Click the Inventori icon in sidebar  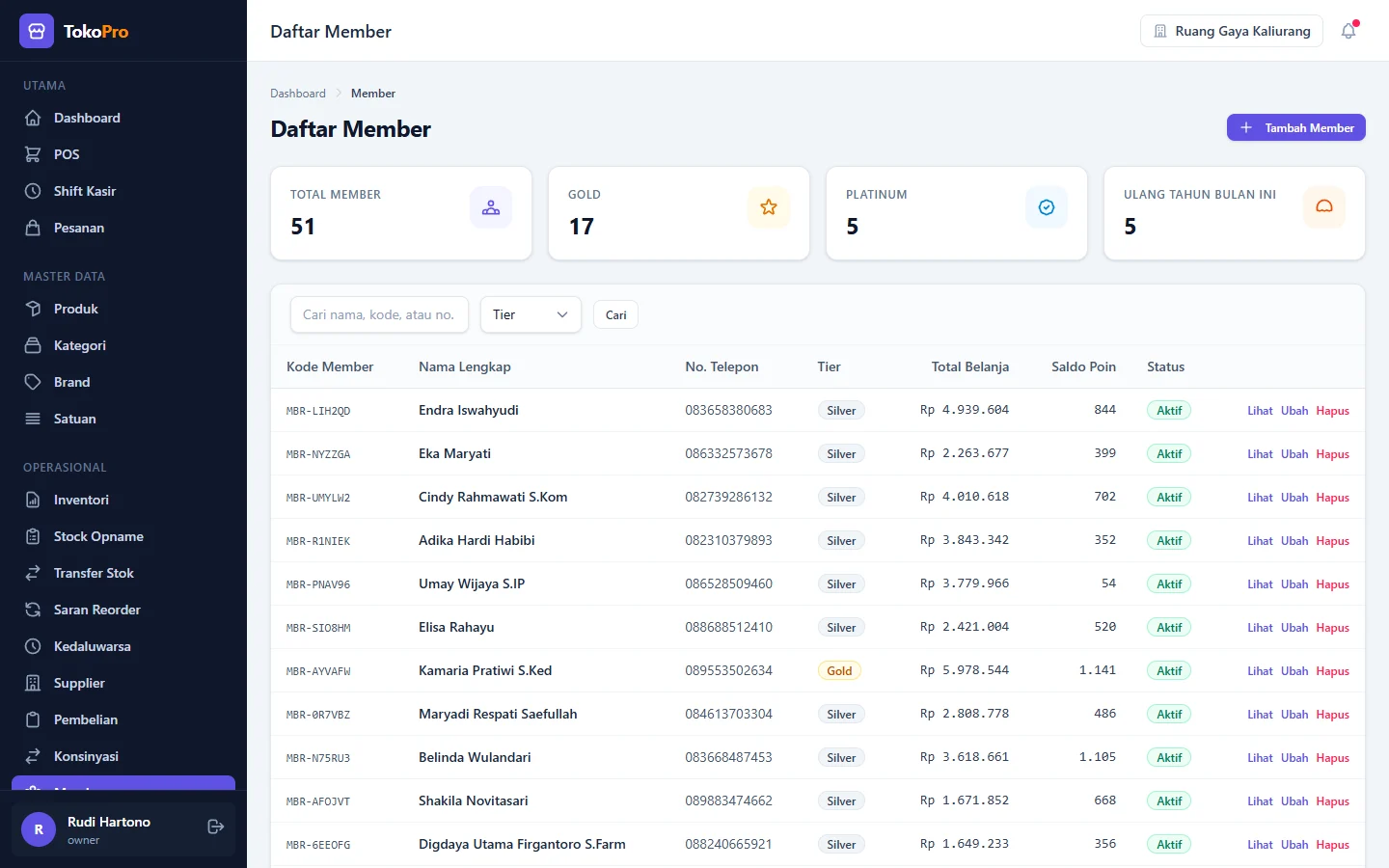coord(33,500)
